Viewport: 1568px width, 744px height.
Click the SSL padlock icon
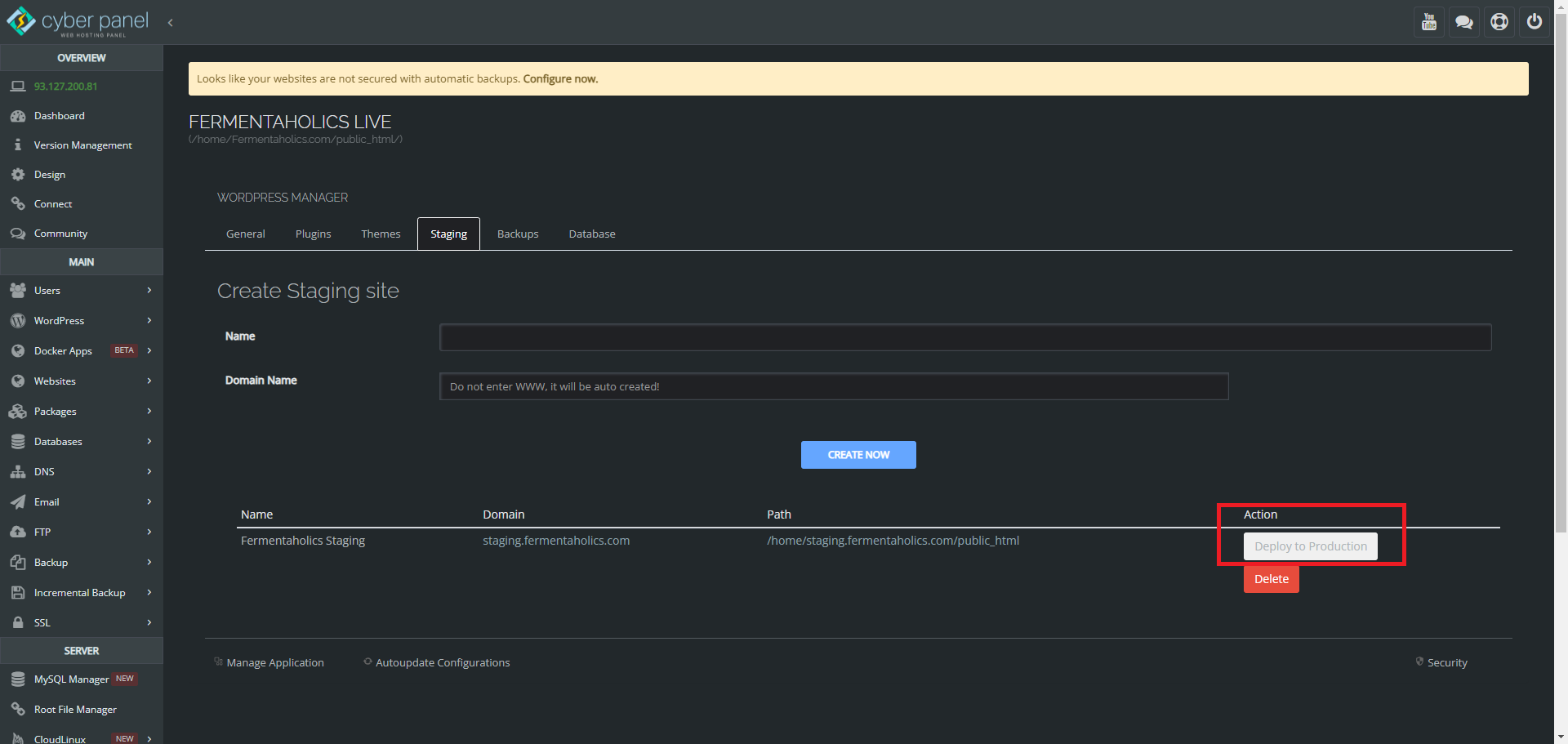click(18, 622)
